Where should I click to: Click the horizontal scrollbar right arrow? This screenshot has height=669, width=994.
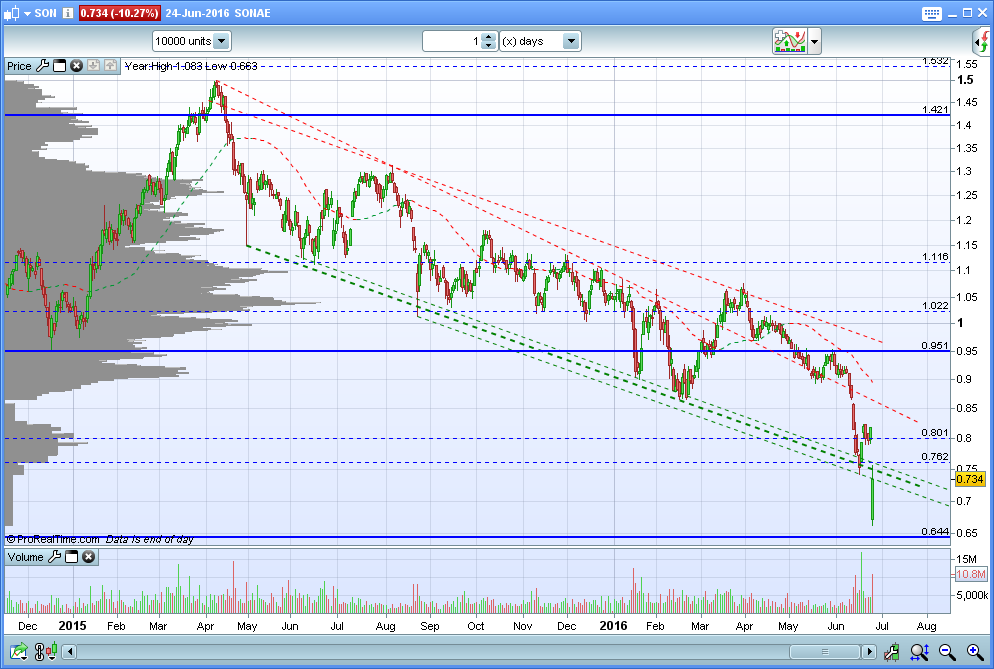(869, 653)
